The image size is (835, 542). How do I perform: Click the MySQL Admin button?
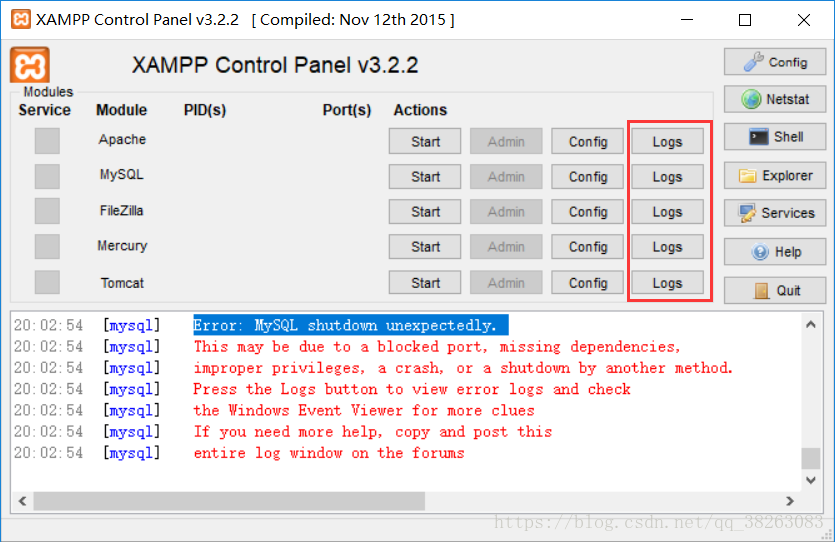tap(506, 176)
